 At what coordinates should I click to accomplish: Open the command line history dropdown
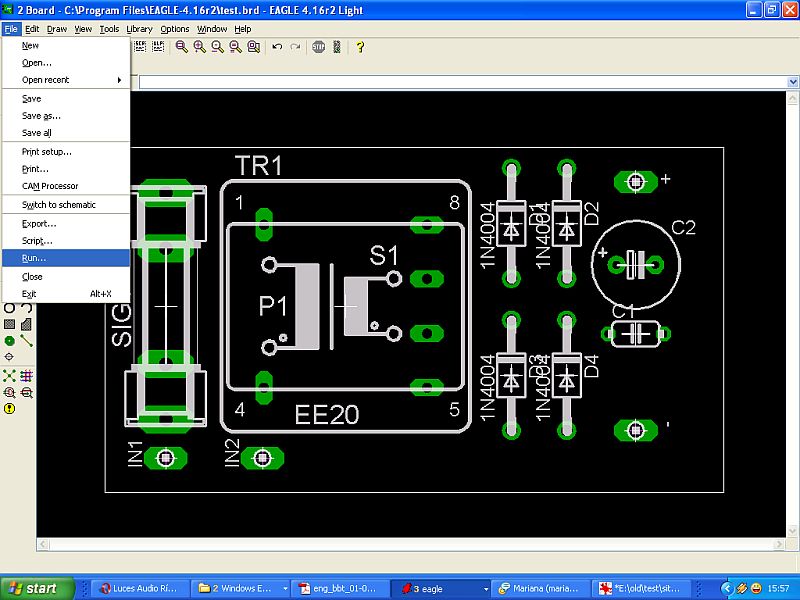(x=793, y=82)
